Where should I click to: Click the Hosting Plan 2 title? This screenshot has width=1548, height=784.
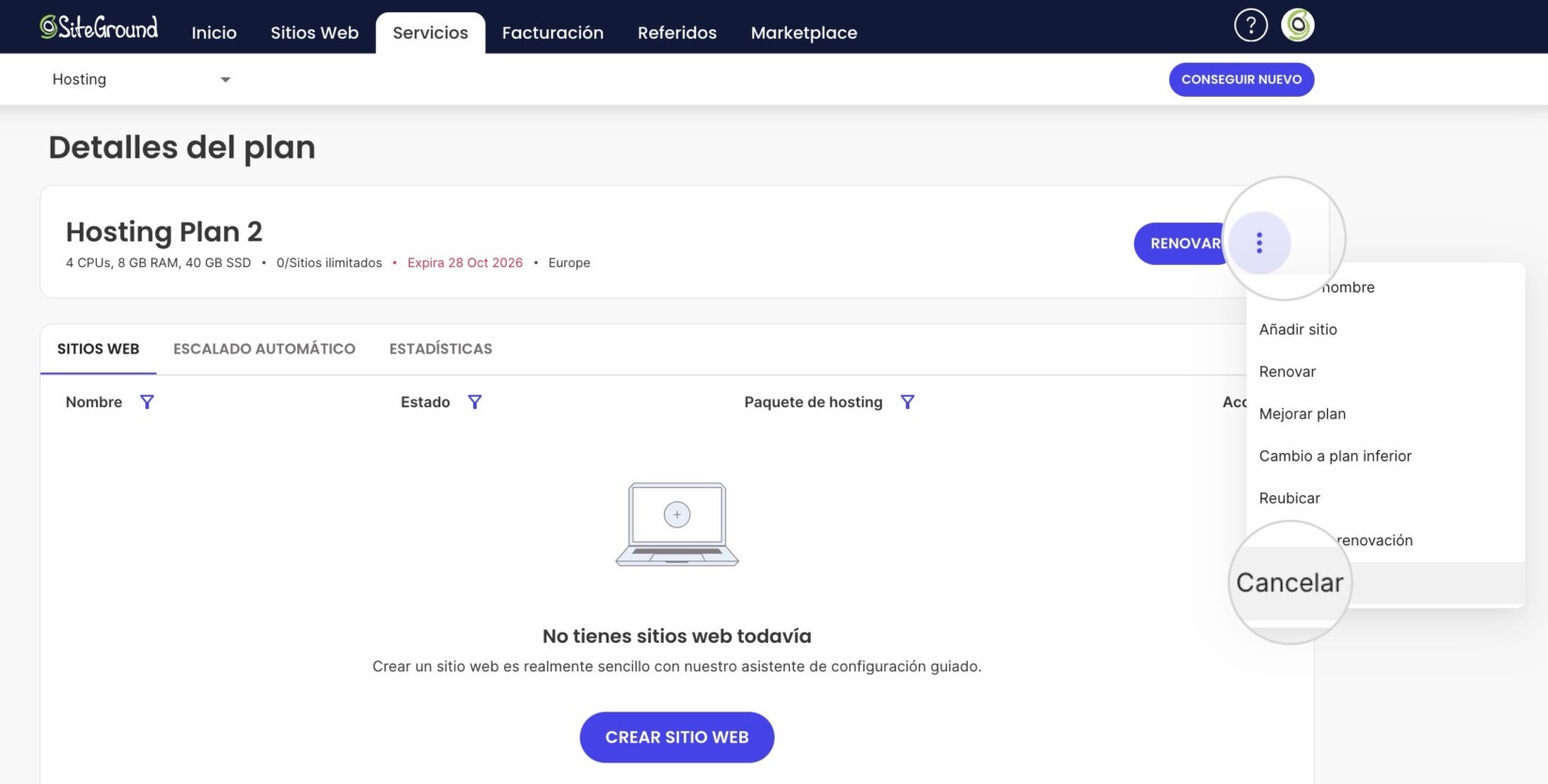(x=165, y=231)
